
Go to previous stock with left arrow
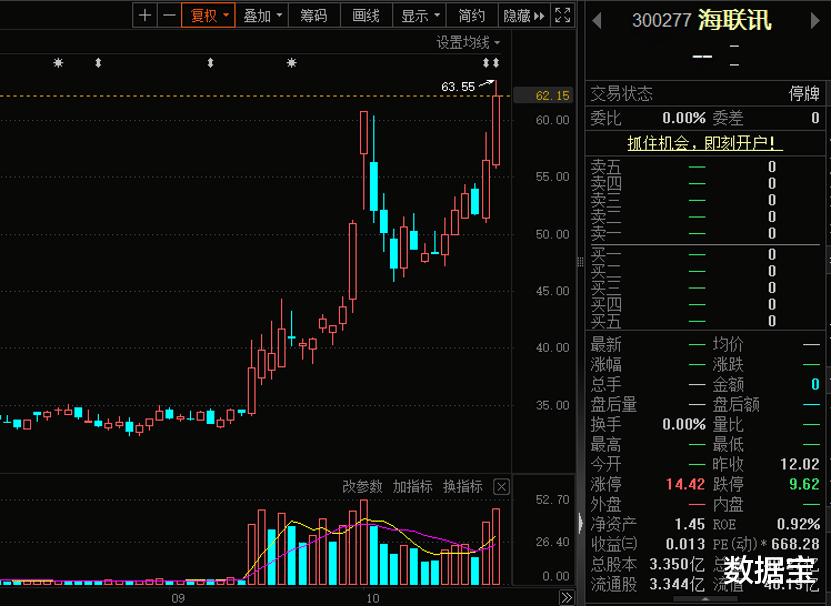coord(597,21)
